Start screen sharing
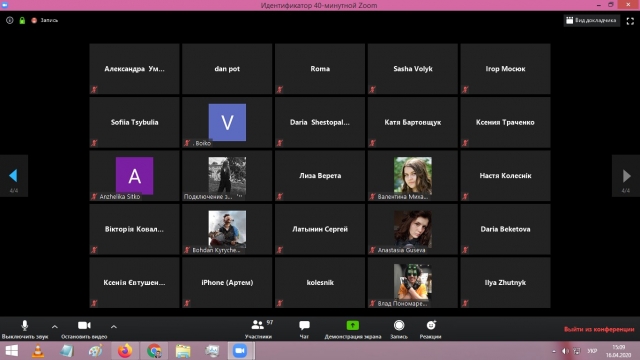Viewport: 640px width, 360px height. [x=353, y=329]
